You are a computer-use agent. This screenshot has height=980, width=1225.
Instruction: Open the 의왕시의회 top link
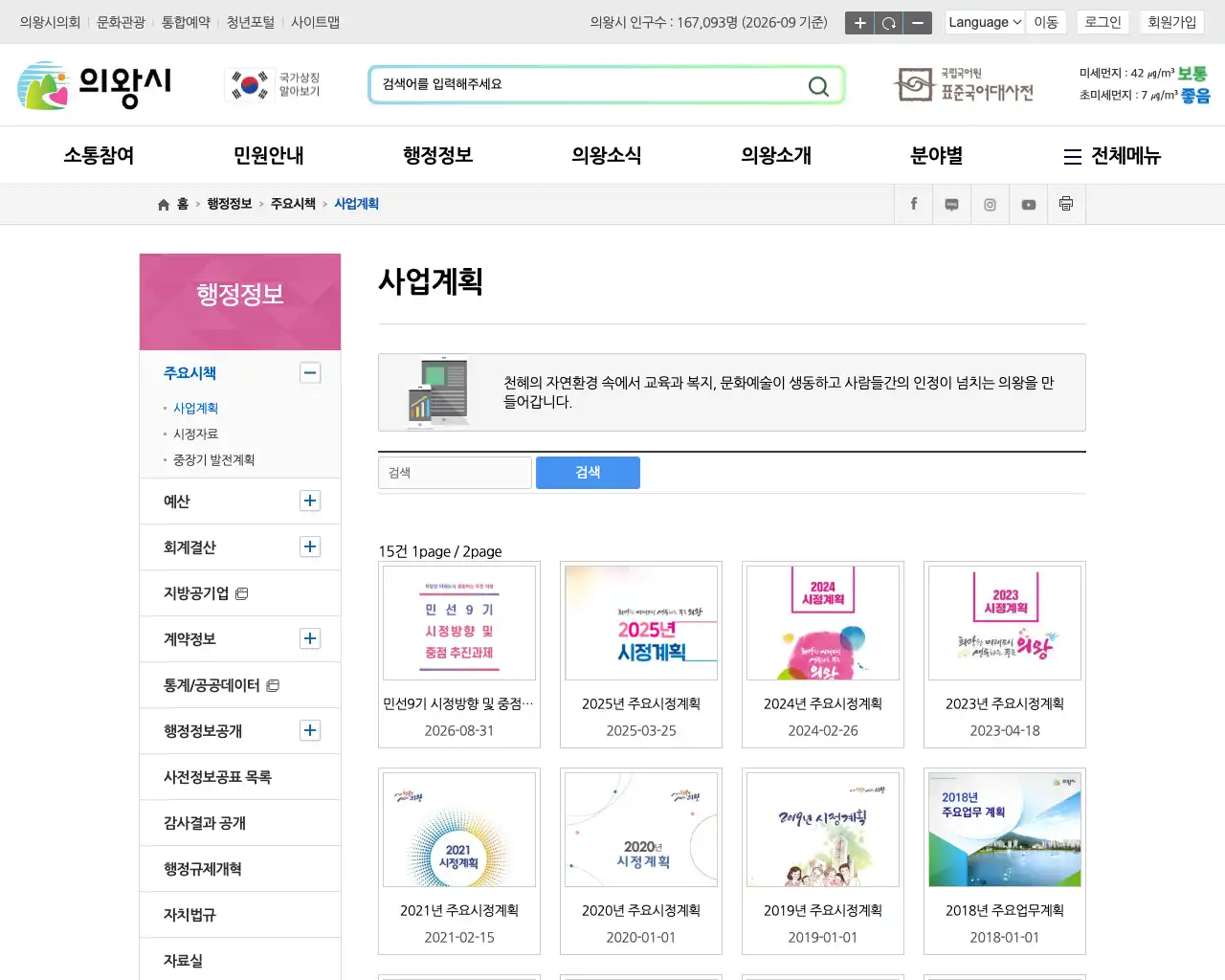pyautogui.click(x=50, y=22)
